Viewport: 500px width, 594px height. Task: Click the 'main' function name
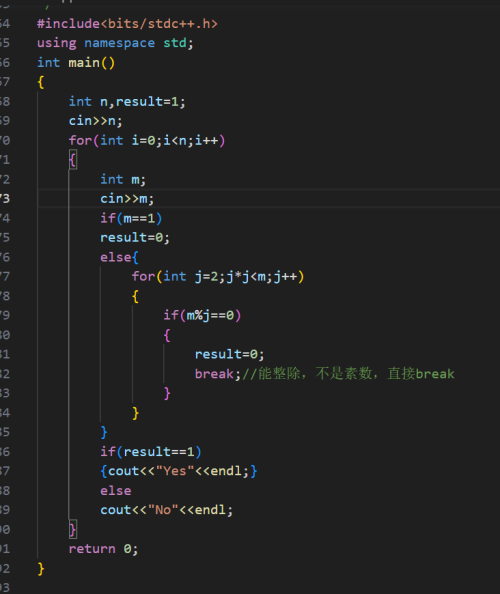click(x=84, y=63)
